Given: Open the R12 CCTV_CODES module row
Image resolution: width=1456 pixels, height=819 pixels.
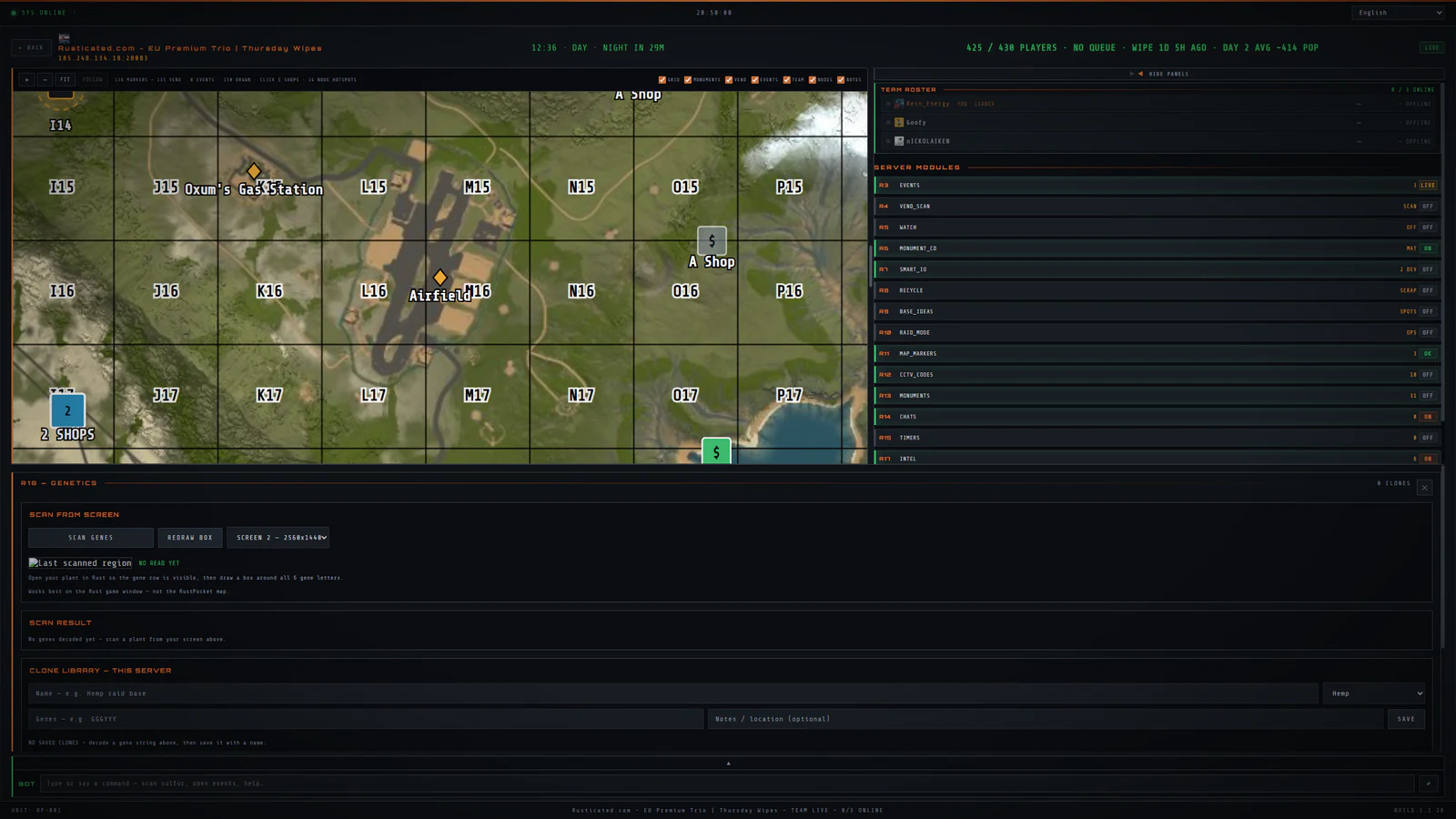Looking at the screenshot, I should tap(1156, 374).
